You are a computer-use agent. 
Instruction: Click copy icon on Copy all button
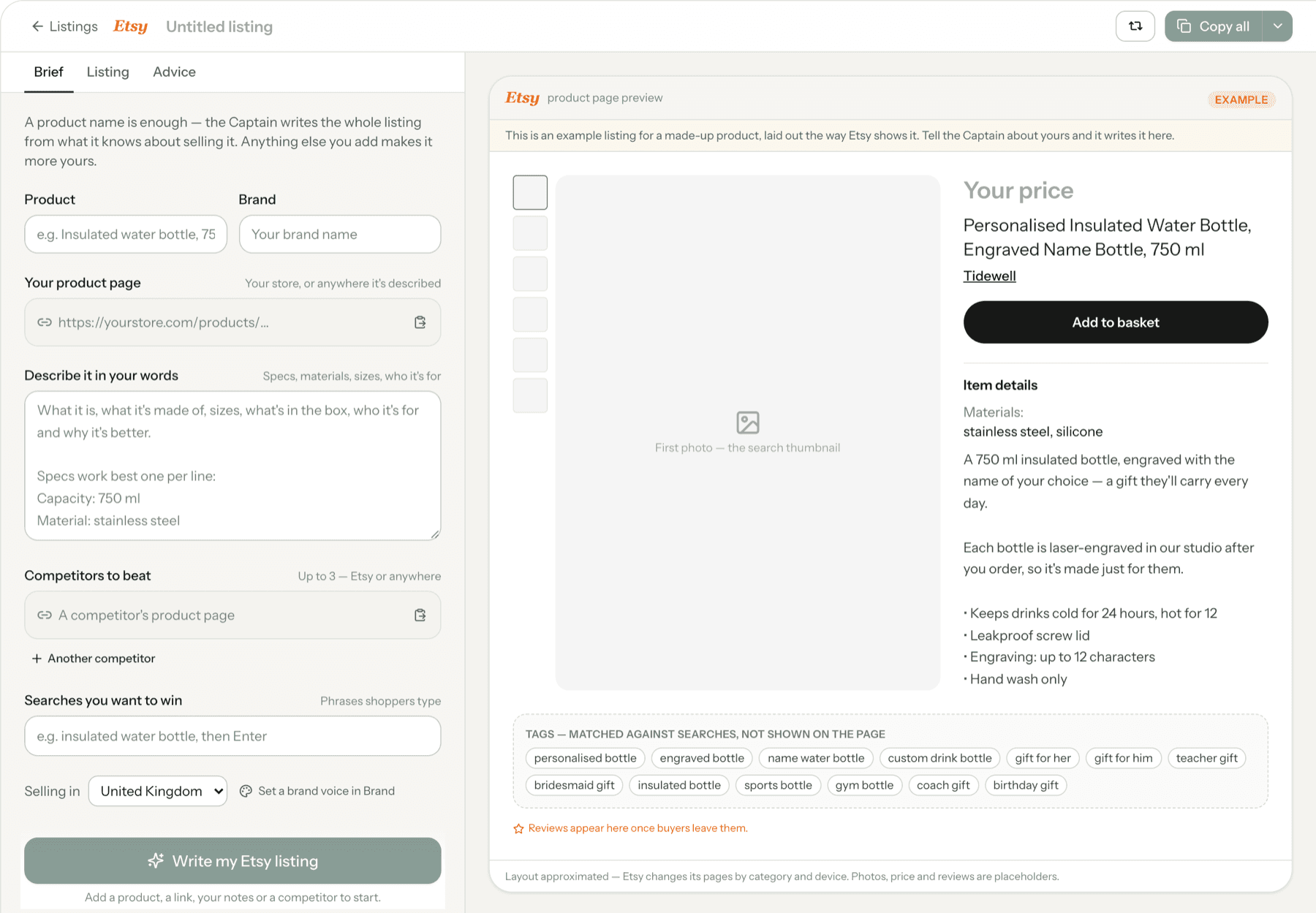(x=1184, y=26)
